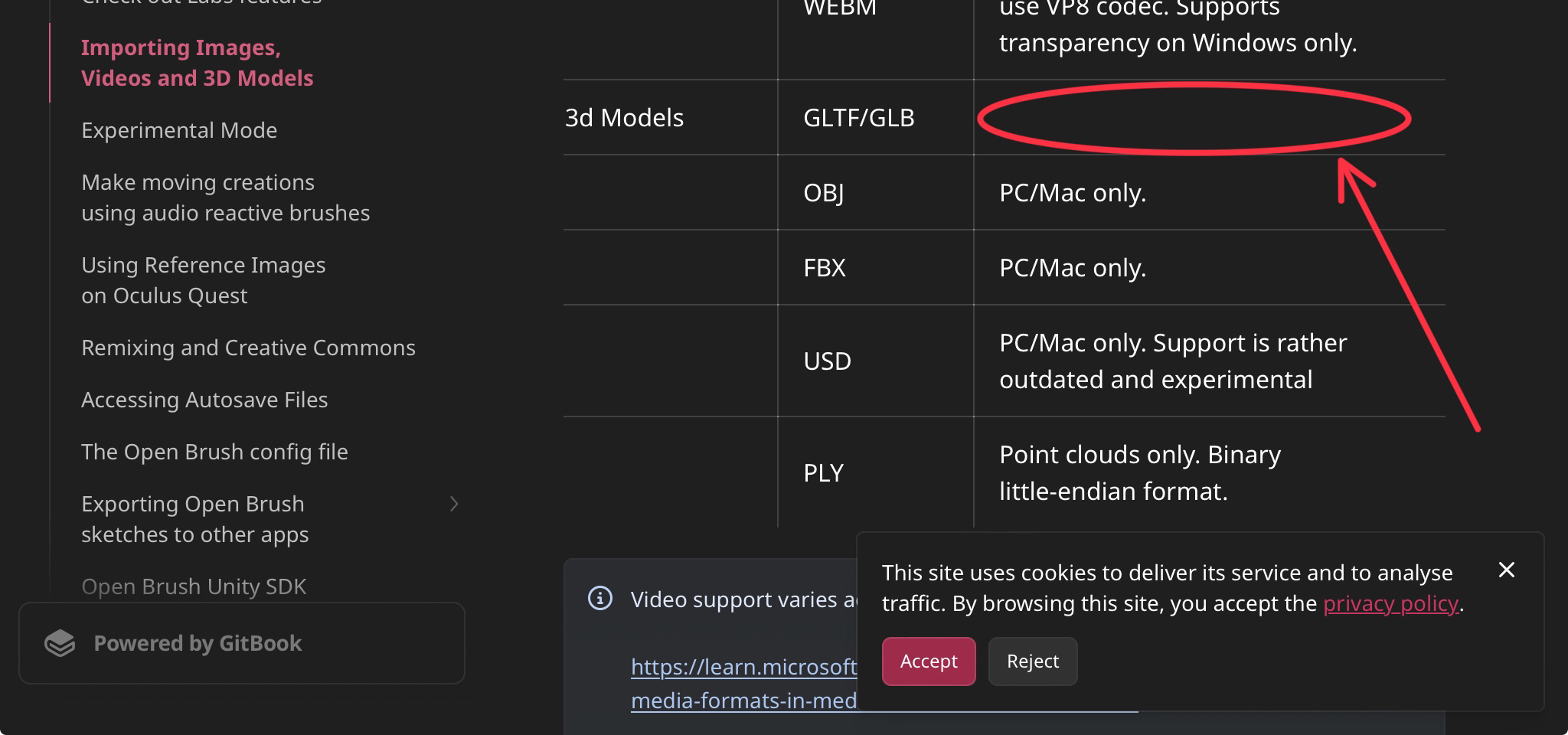Click the empty circled GLTF/GLB notes cell
The height and width of the screenshot is (735, 1568).
1194,119
